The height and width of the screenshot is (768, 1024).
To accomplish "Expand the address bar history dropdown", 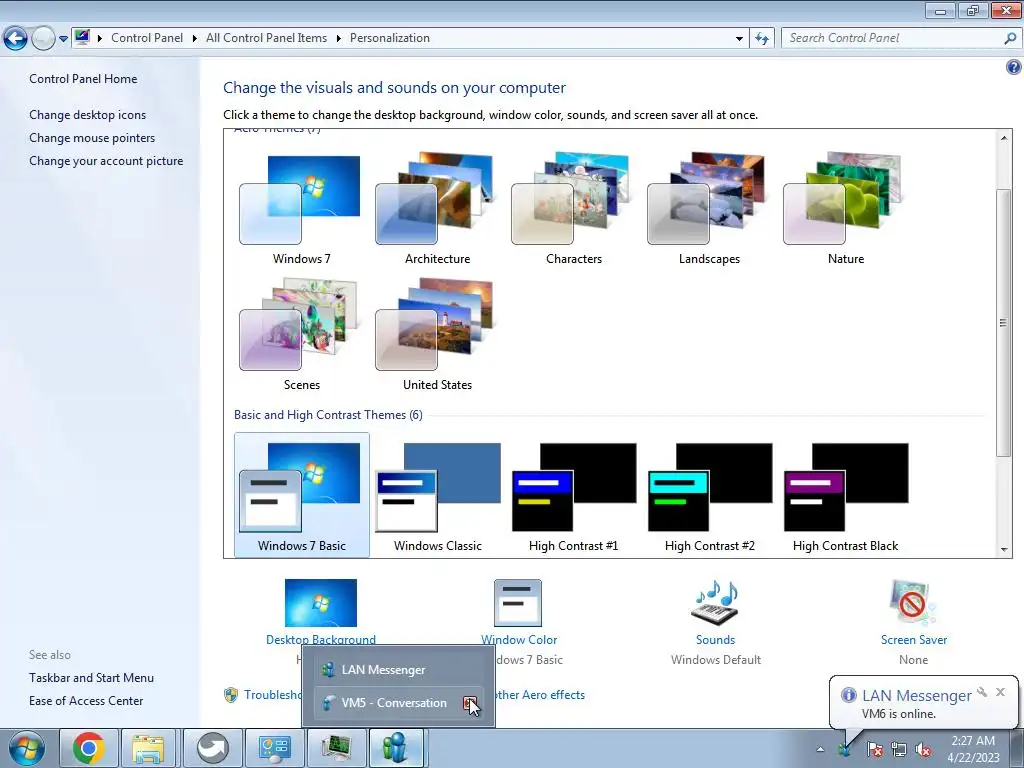I will pyautogui.click(x=739, y=39).
